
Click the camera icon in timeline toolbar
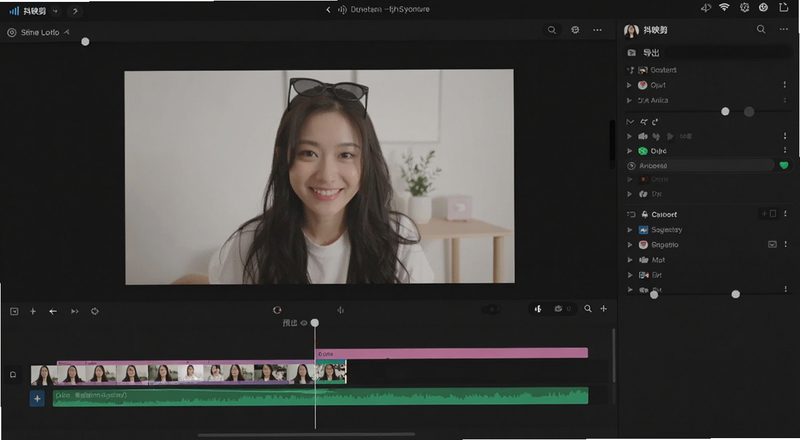558,309
